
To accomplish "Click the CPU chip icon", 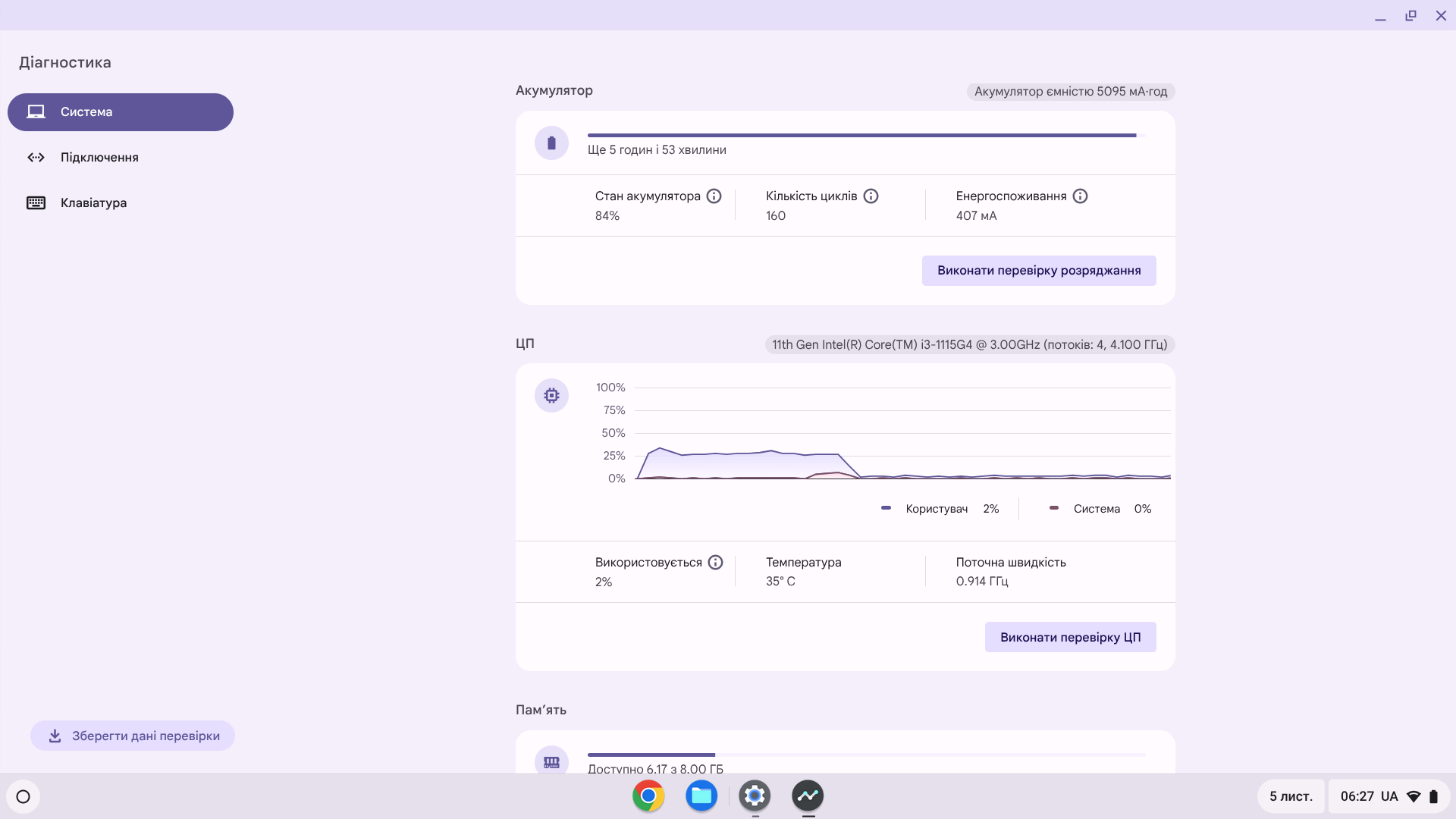I will (x=551, y=396).
